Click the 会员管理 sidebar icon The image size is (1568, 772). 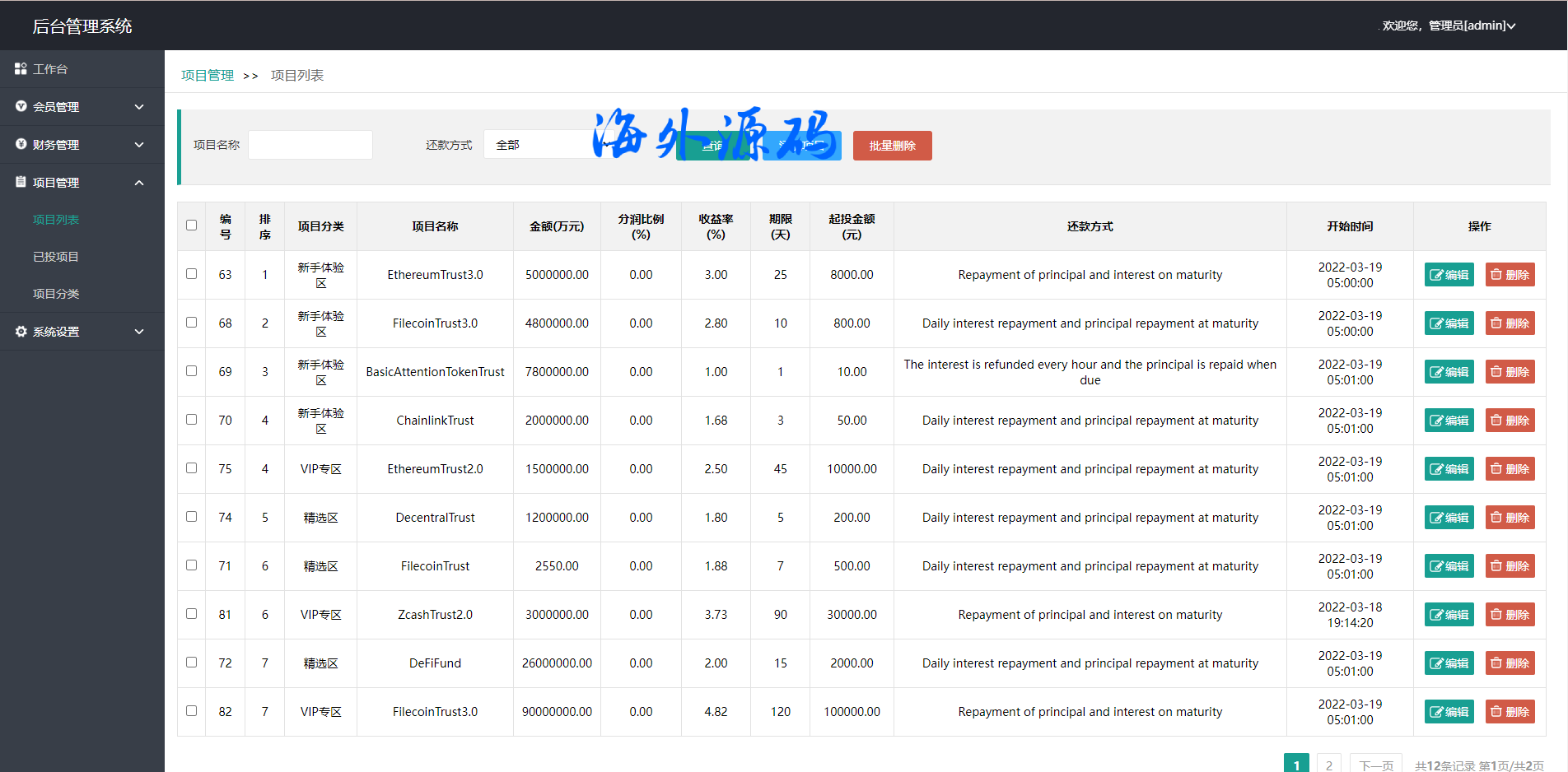point(21,107)
